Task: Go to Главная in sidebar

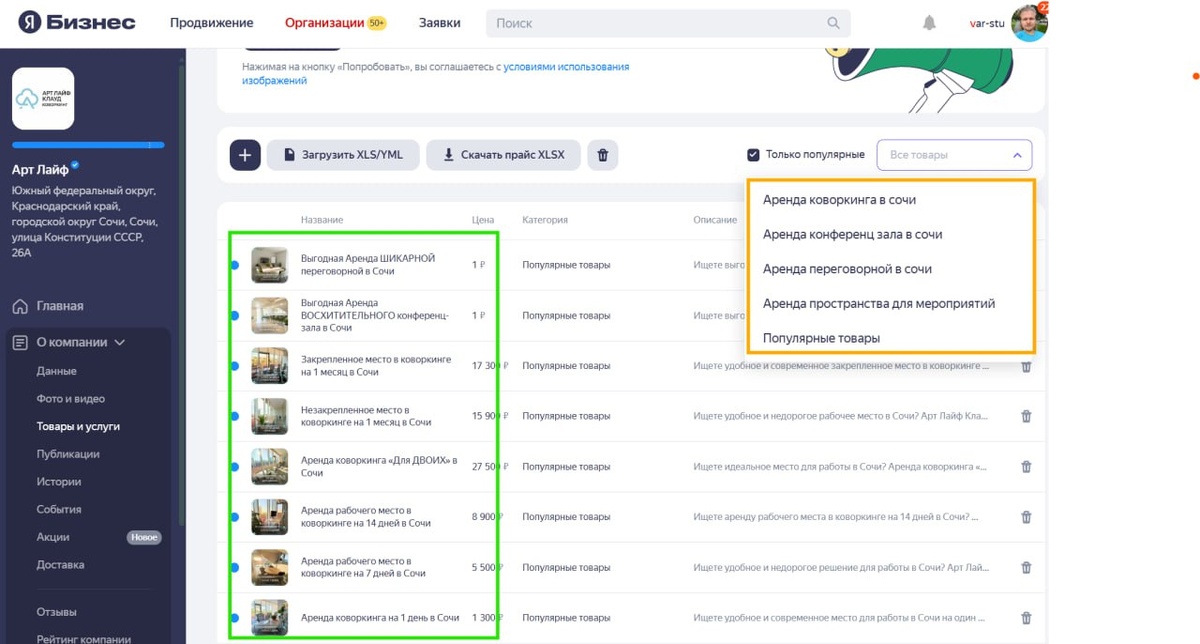Action: click(60, 306)
